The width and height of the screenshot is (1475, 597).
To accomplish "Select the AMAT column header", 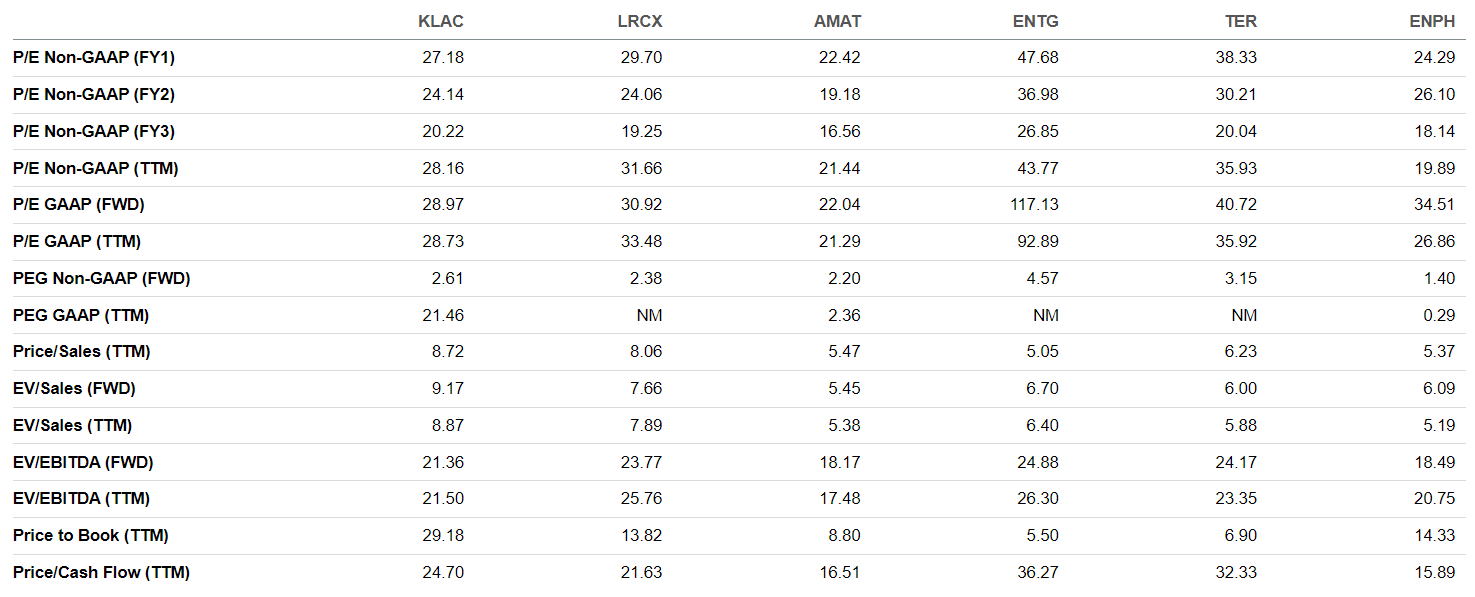I will tap(837, 21).
